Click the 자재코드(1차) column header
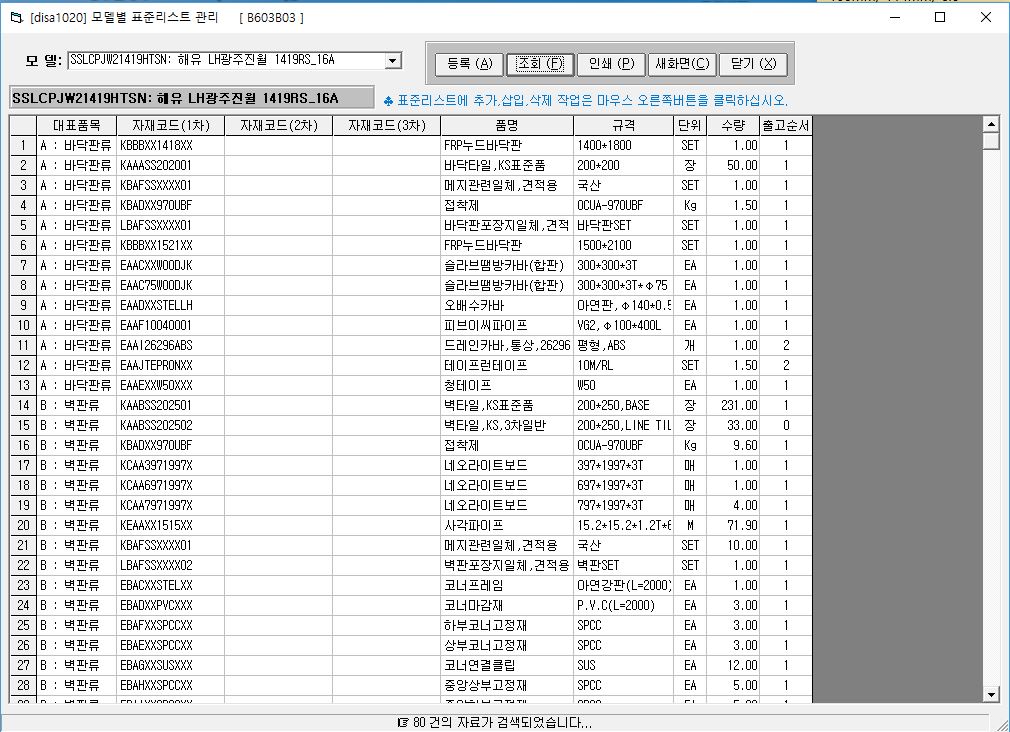Viewport: 1010px width, 732px height. point(170,125)
